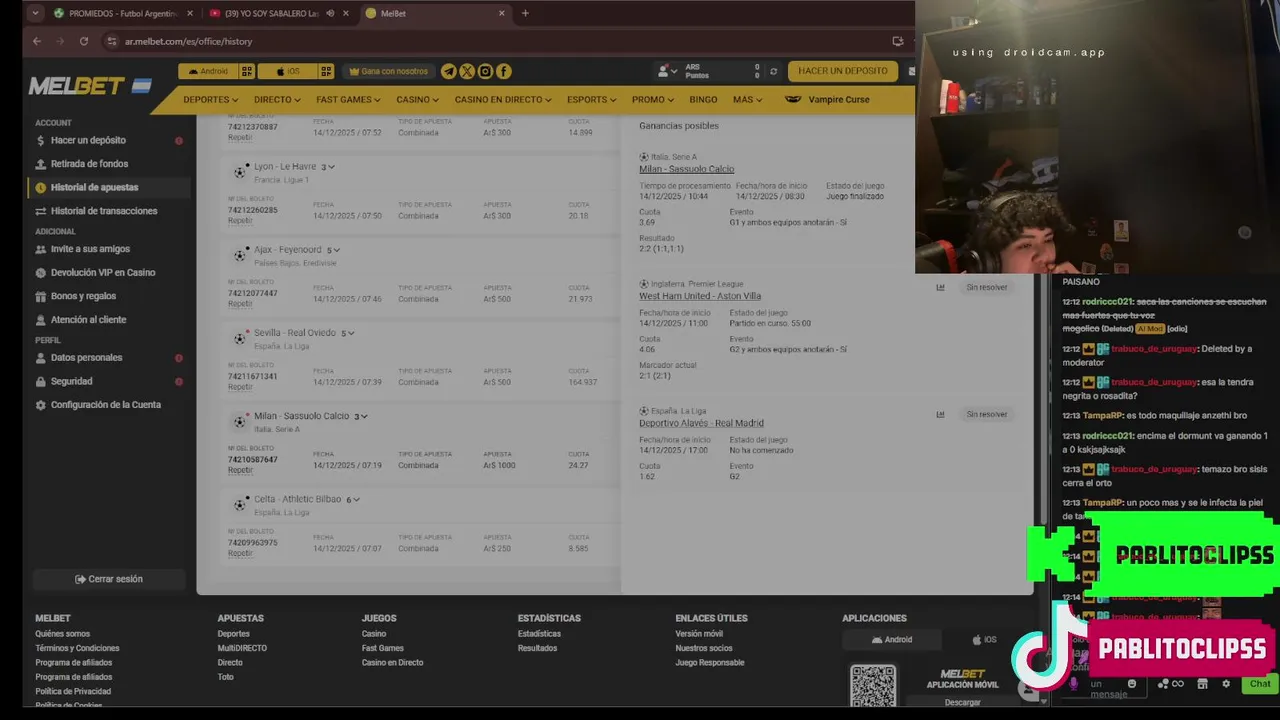Click the green Chat button
Screen dimensions: 1280x720
(x=1260, y=684)
